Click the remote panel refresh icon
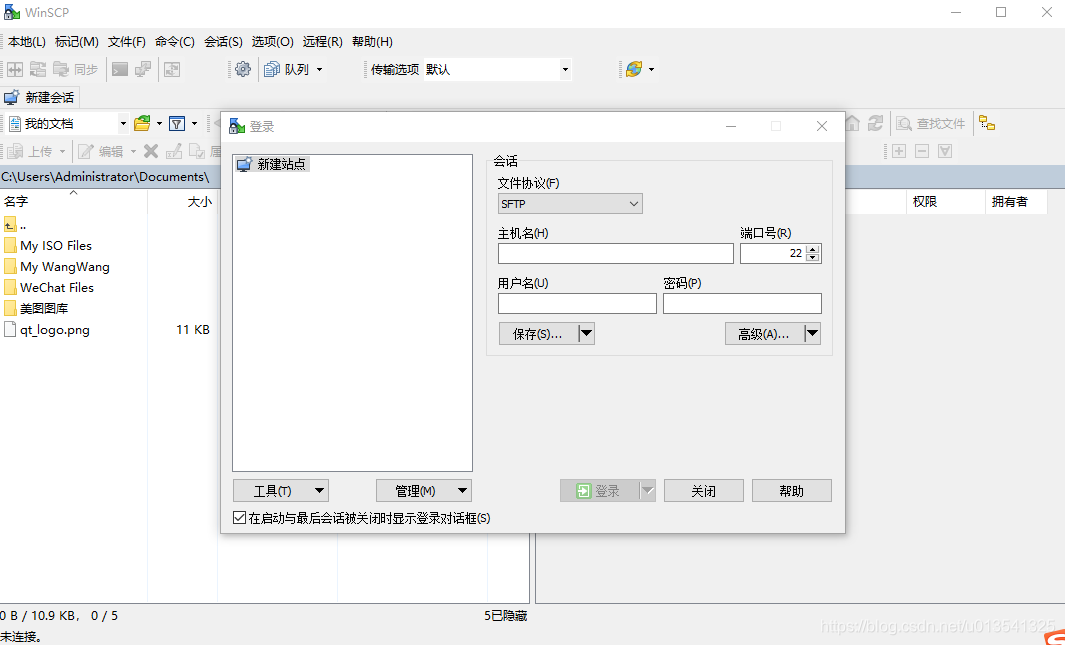 (876, 124)
